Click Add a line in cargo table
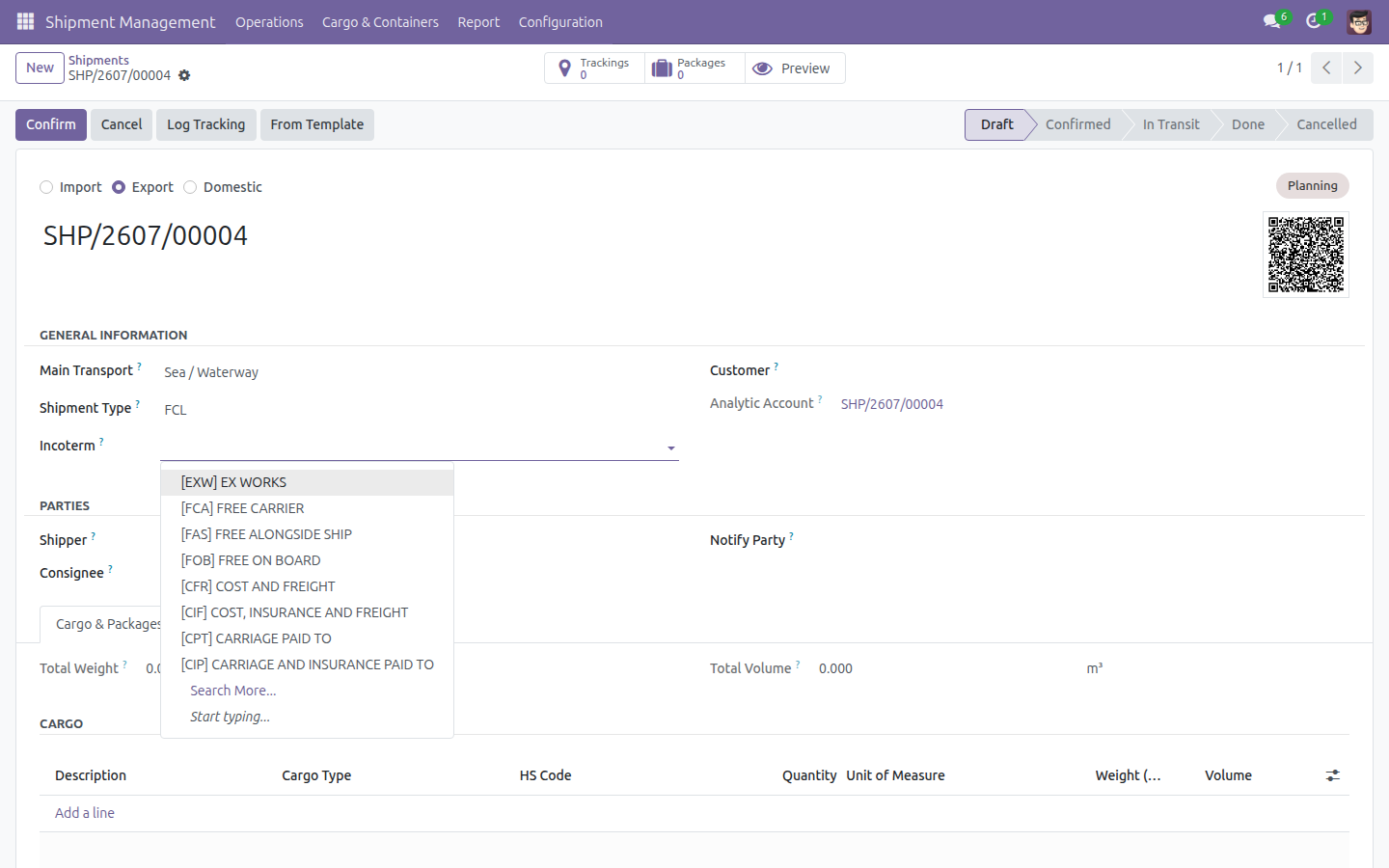 (x=85, y=813)
